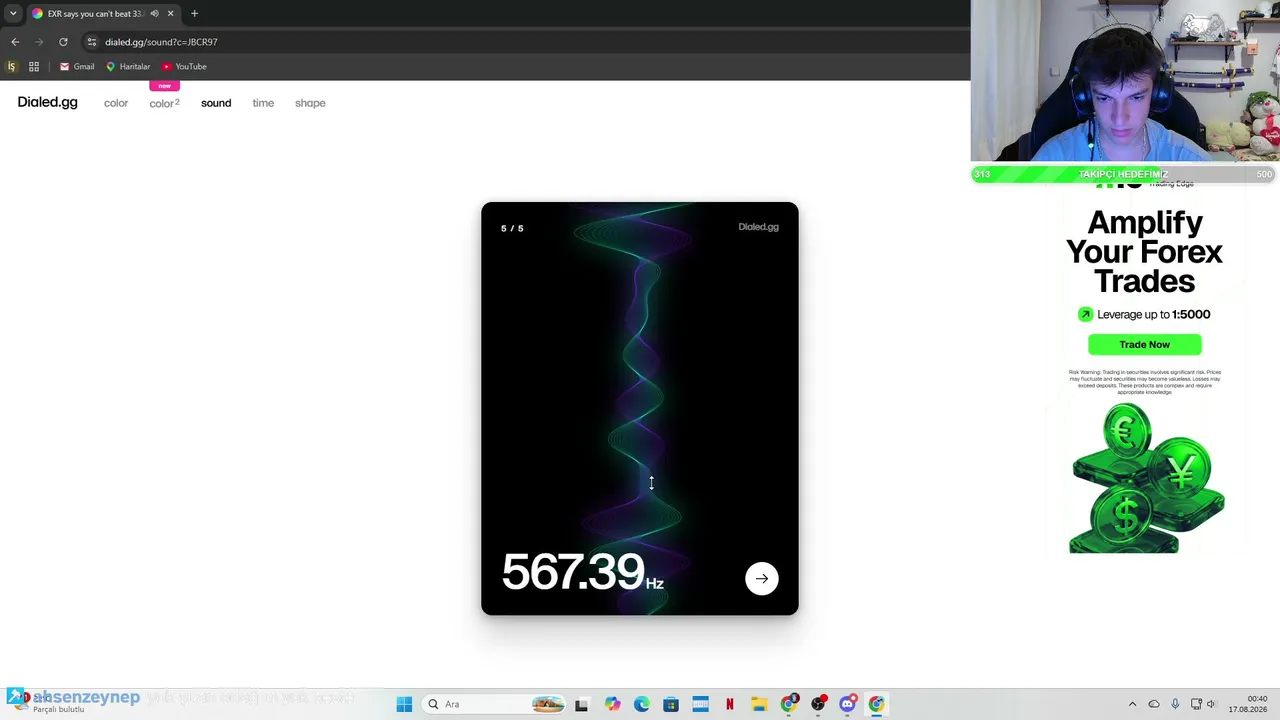Open the Gmail bookmark
The width and height of the screenshot is (1280, 720).
[x=77, y=67]
